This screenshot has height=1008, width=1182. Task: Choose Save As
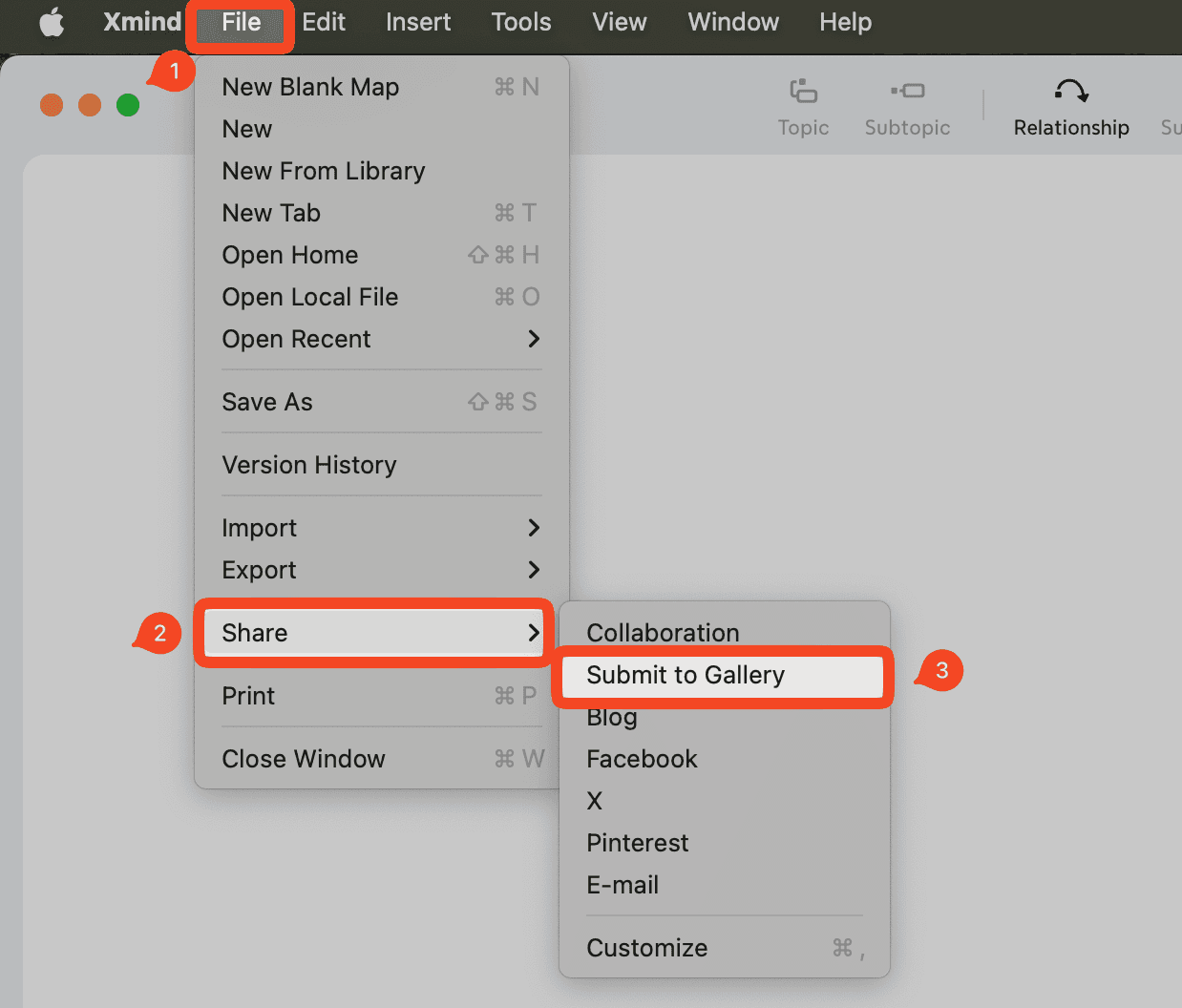[382, 402]
